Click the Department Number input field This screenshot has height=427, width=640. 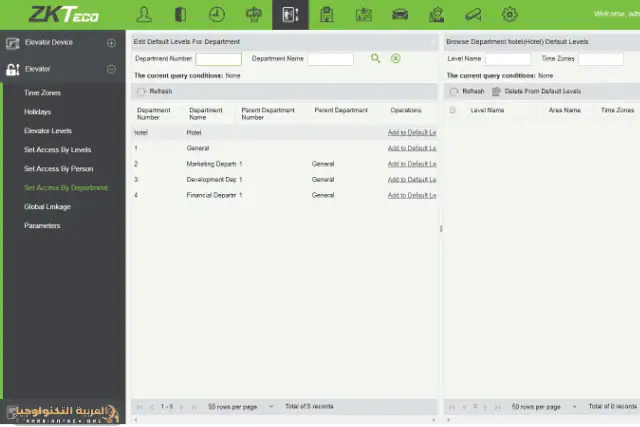(x=218, y=59)
